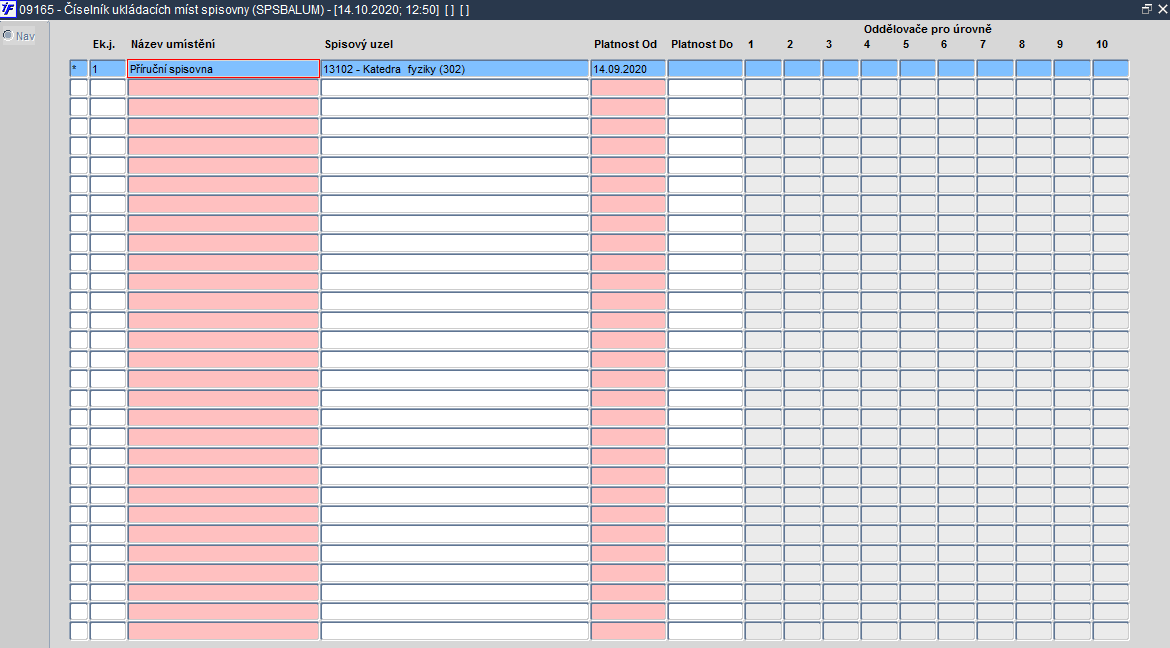Screen dimensions: 1170x648
Task: Click the 'Platnost Od' column header
Action: (x=625, y=44)
